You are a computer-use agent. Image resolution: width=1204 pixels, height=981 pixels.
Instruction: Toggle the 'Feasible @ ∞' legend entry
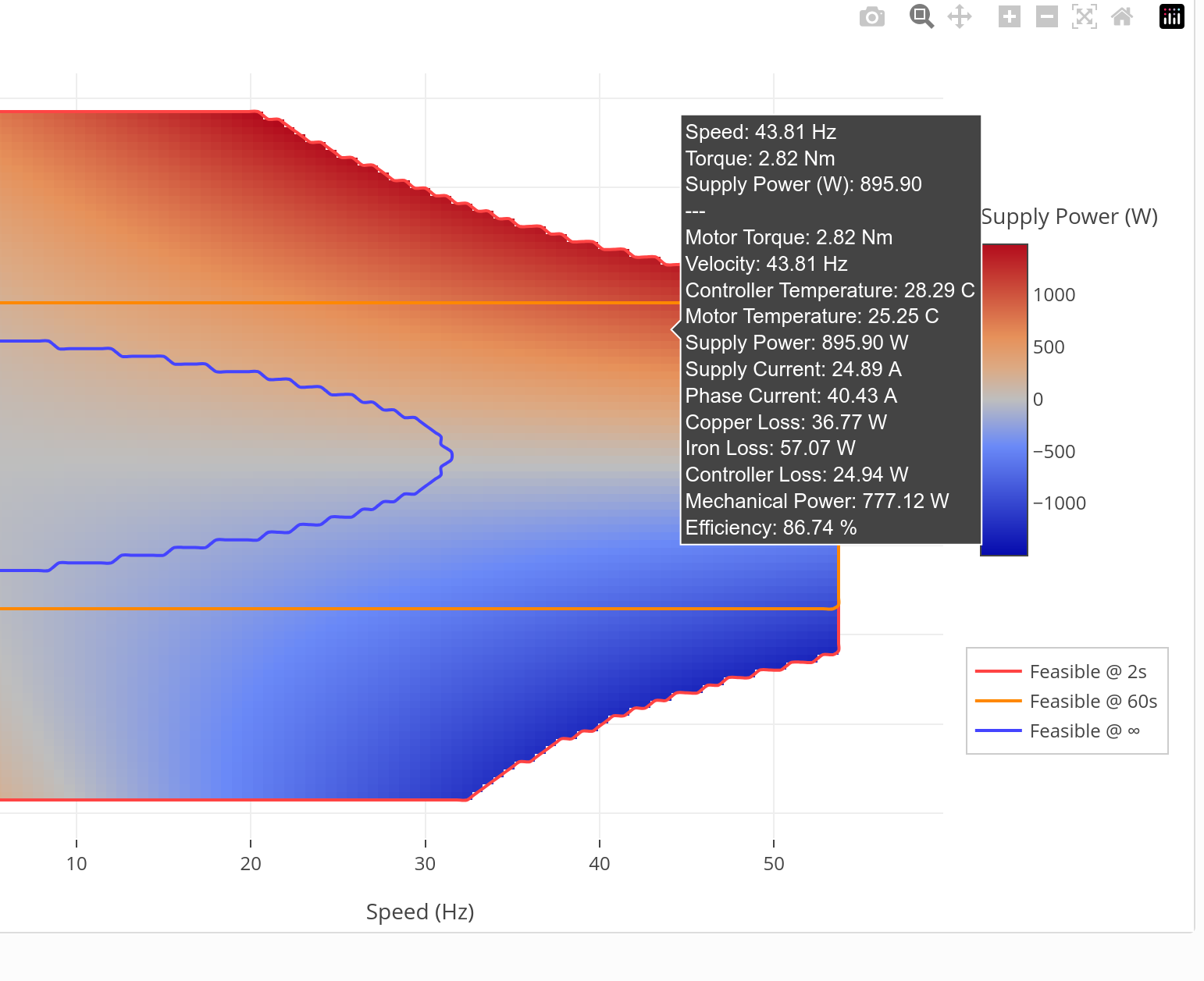point(1084,731)
